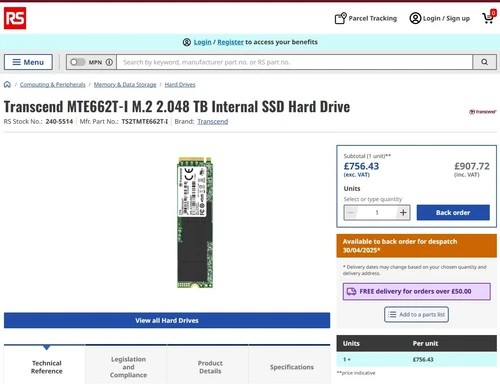The width and height of the screenshot is (500, 384).
Task: Focus the keyword search field
Action: (294, 62)
